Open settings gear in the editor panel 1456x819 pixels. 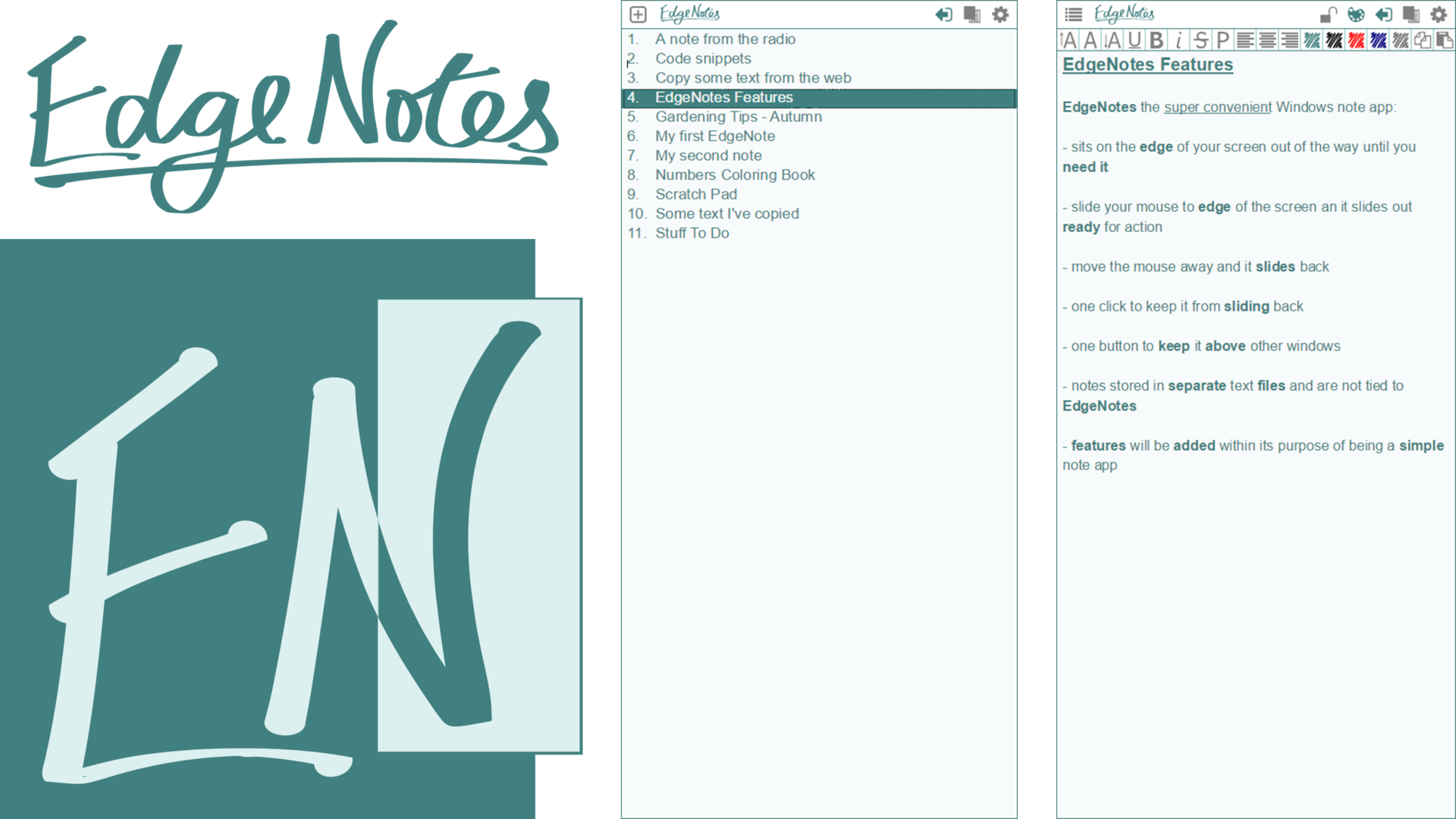point(1439,14)
